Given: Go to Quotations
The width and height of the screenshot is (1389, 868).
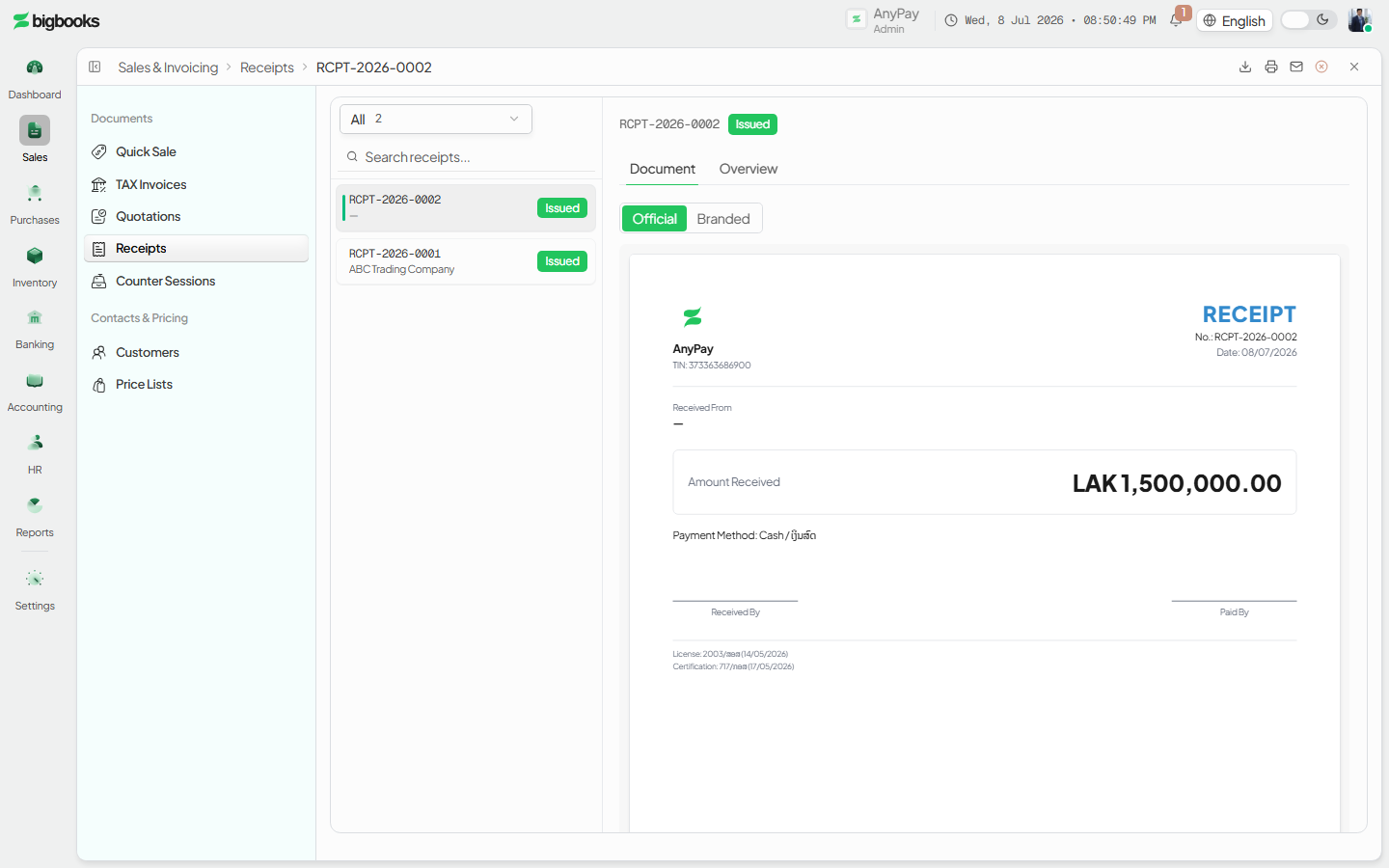Looking at the screenshot, I should pos(196,216).
